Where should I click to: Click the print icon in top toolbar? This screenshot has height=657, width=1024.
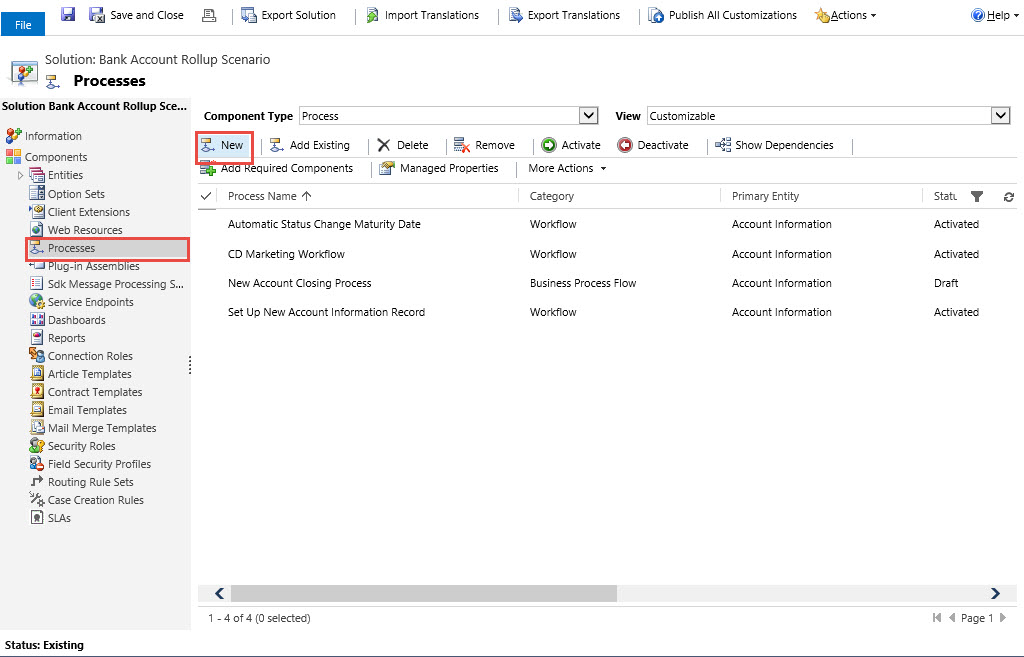(x=209, y=15)
